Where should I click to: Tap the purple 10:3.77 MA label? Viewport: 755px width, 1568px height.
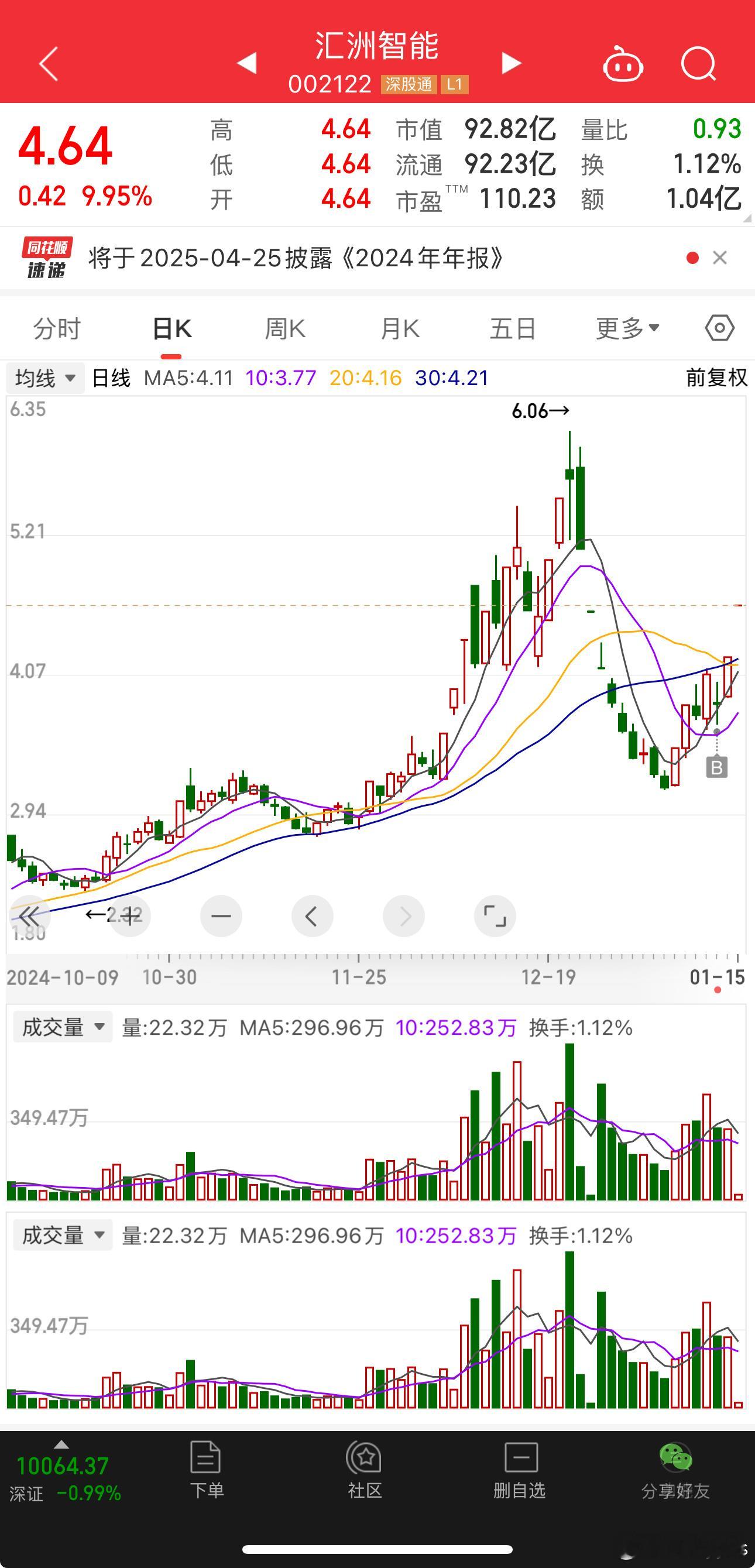point(281,378)
